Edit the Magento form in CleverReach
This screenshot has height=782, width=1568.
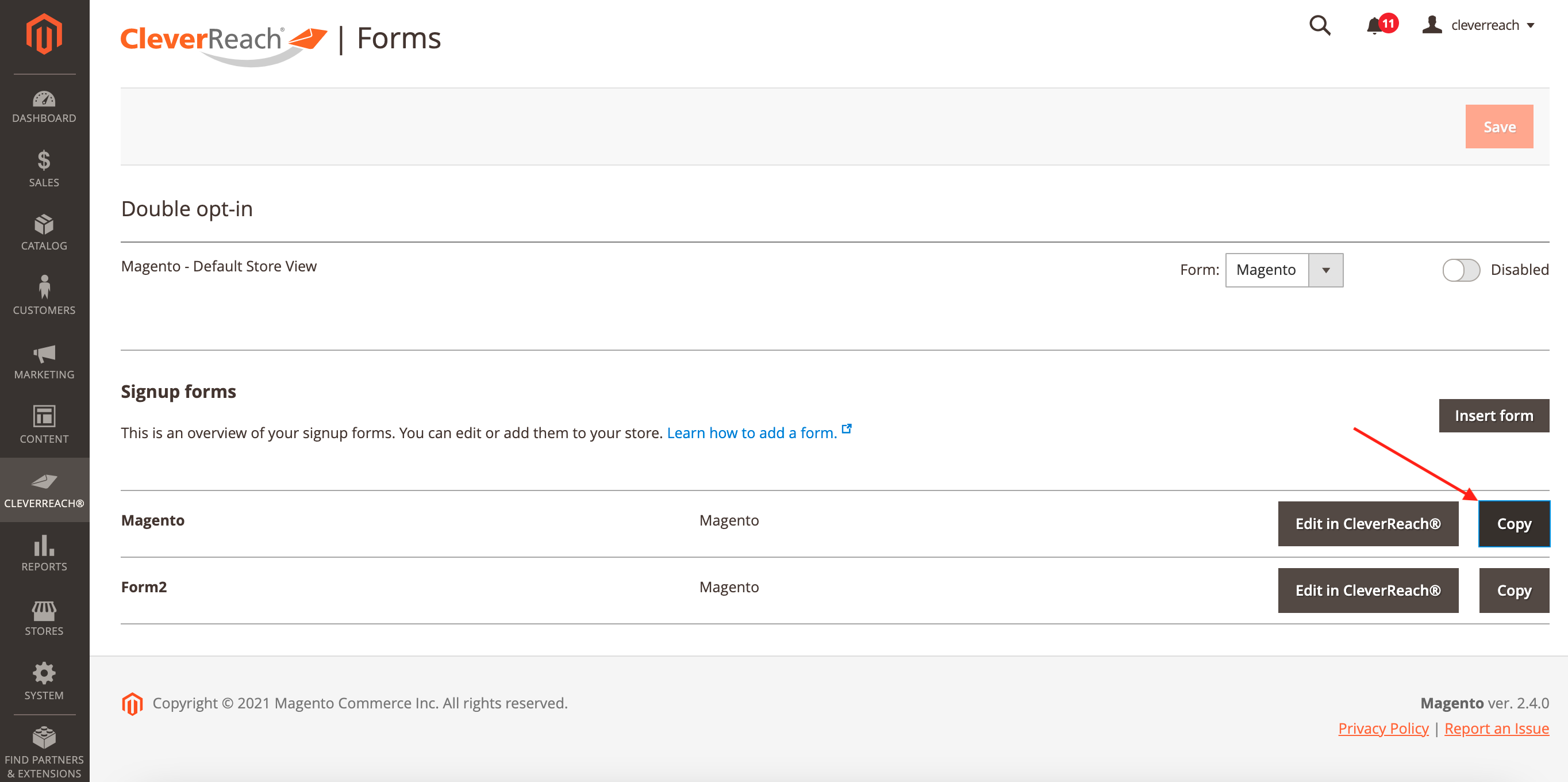(1367, 524)
